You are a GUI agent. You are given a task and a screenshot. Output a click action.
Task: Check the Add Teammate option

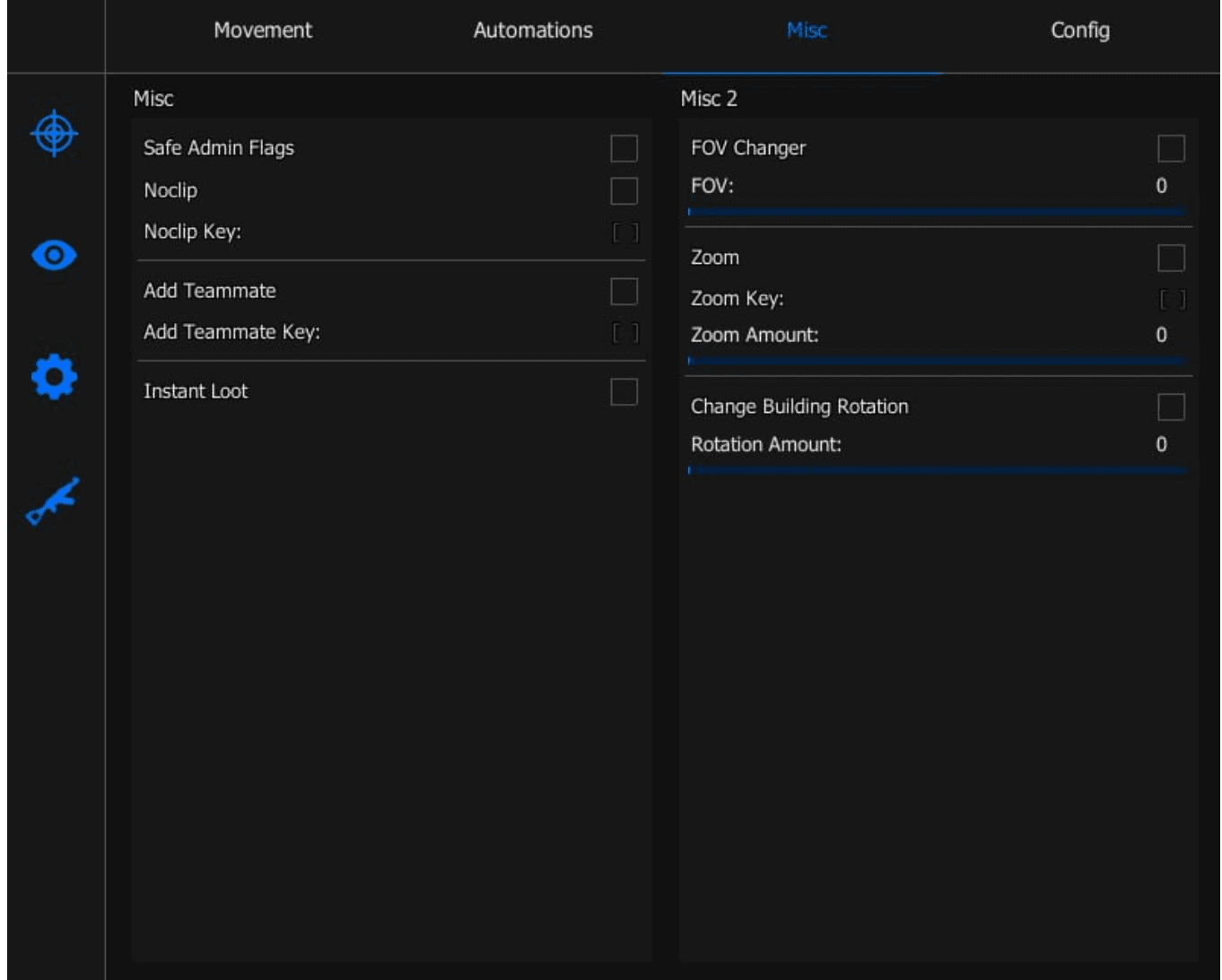[x=624, y=292]
